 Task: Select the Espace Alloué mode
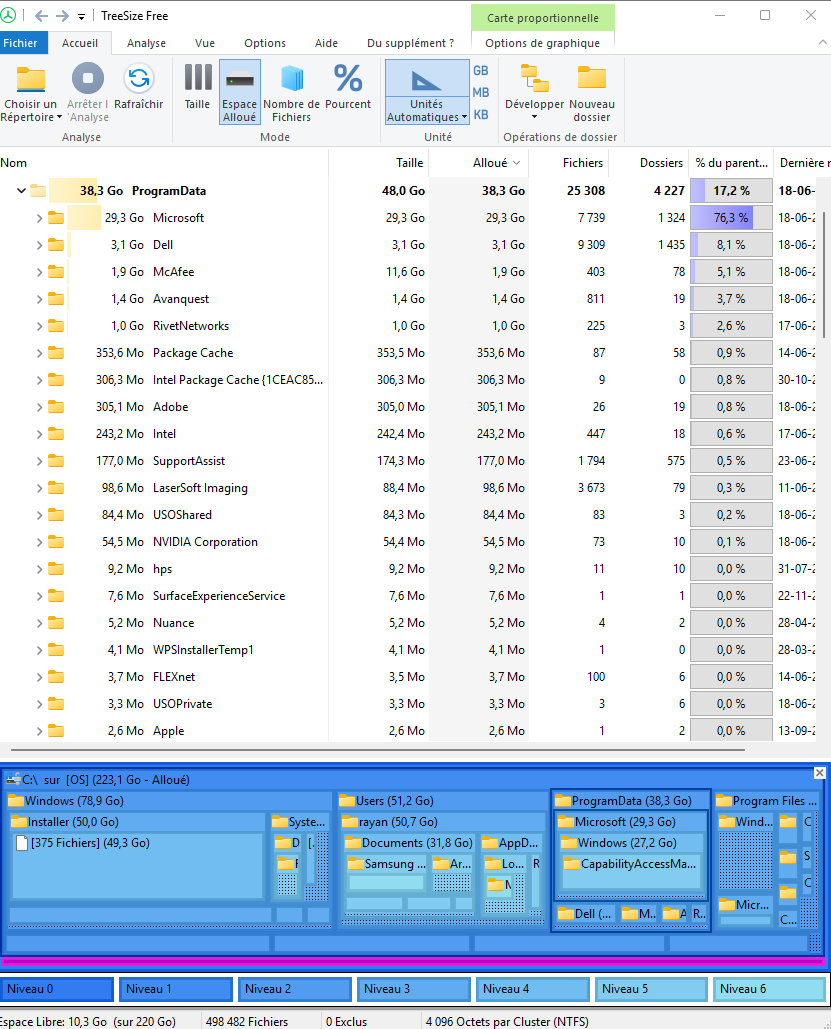pyautogui.click(x=240, y=92)
